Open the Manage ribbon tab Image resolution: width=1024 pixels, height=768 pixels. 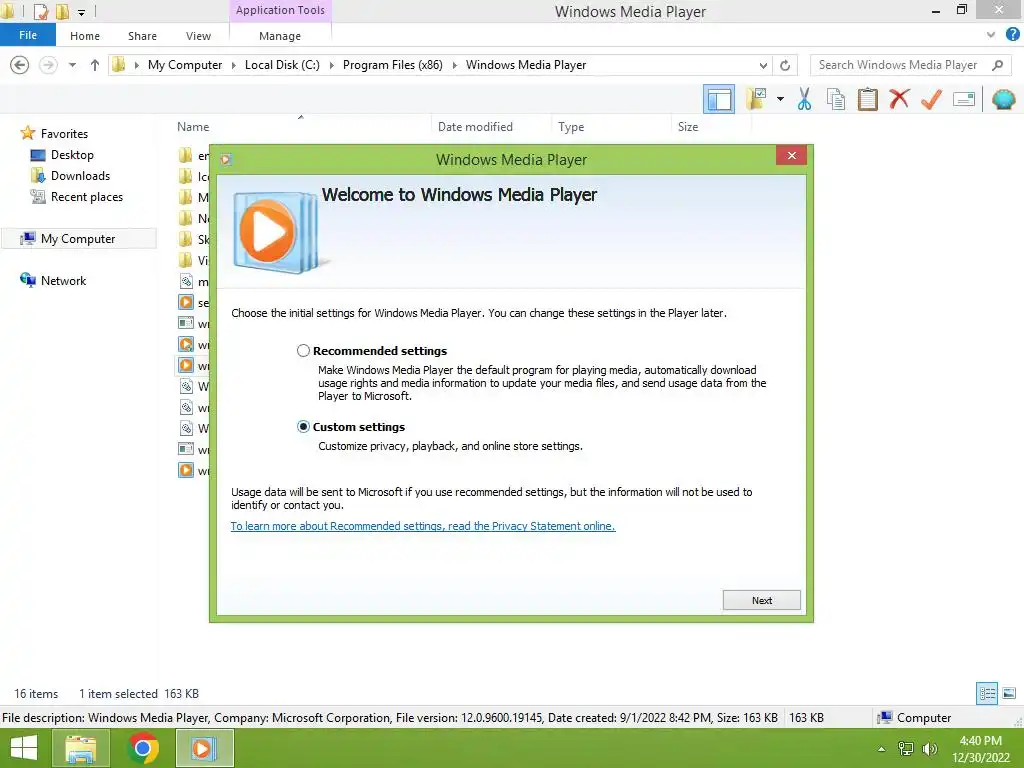[x=280, y=36]
